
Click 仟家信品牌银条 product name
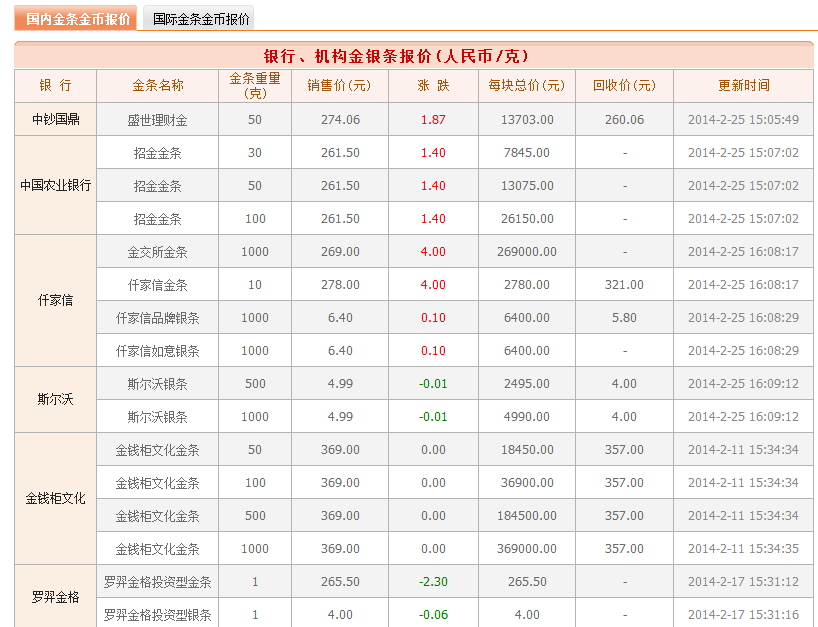158,318
